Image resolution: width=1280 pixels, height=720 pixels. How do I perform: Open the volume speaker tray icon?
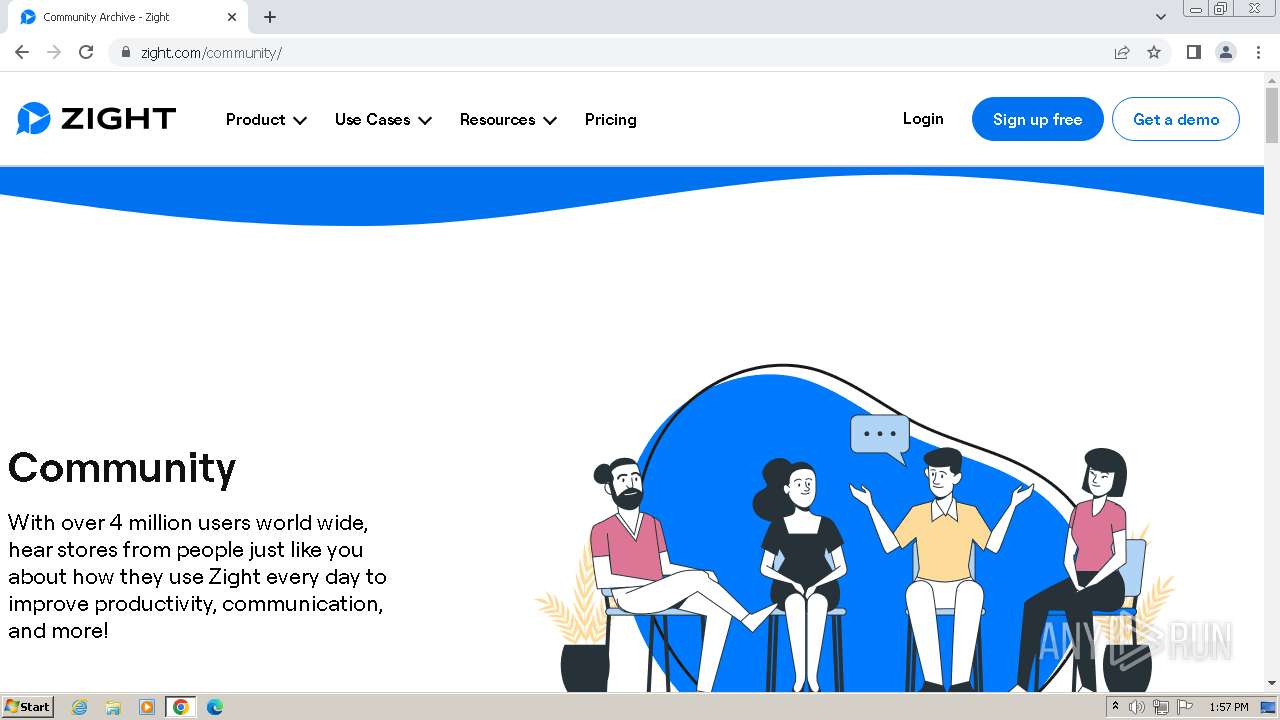click(x=1136, y=707)
